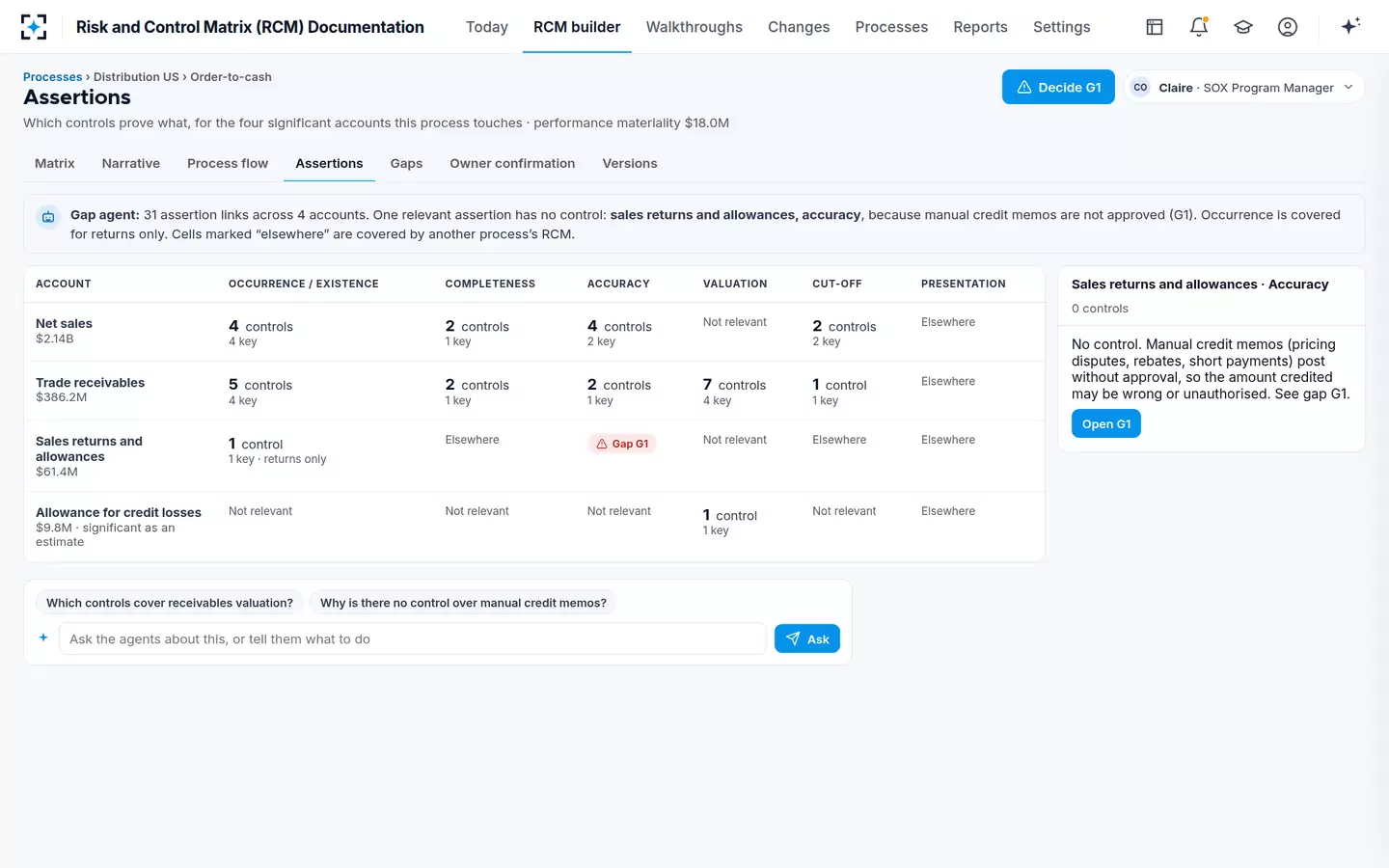Image resolution: width=1389 pixels, height=868 pixels.
Task: Go to the Reports tab
Action: click(x=980, y=27)
